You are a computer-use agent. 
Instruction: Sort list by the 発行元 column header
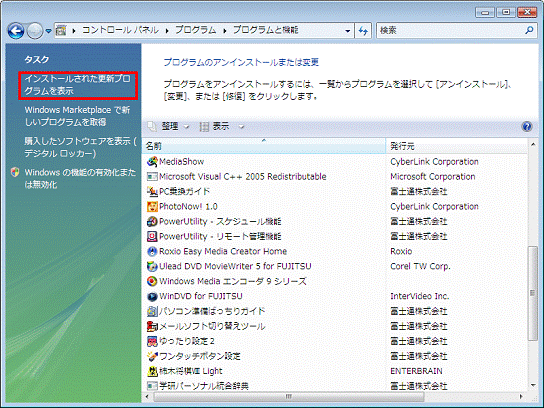[x=457, y=146]
